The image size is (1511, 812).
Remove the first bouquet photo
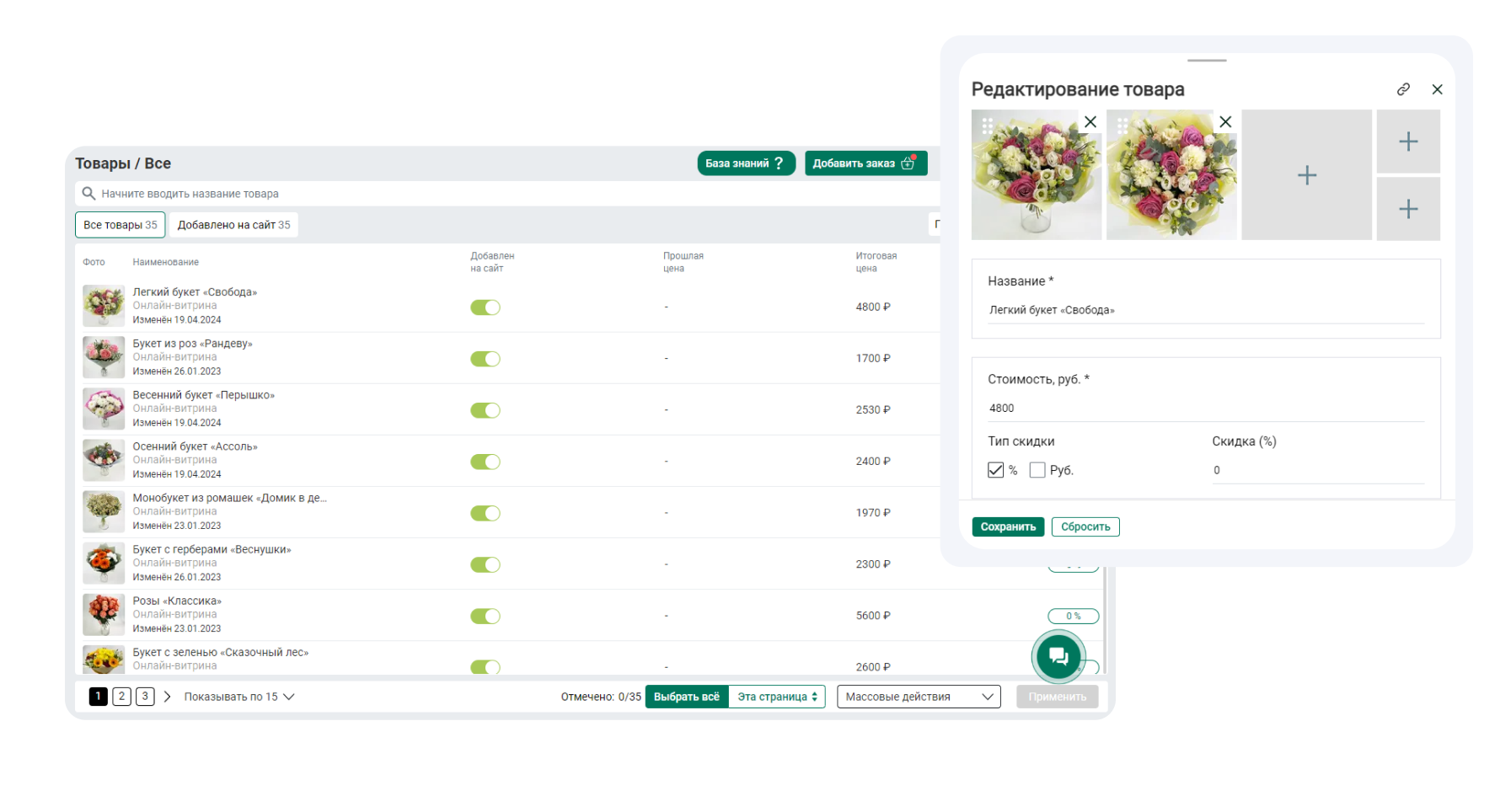1090,122
